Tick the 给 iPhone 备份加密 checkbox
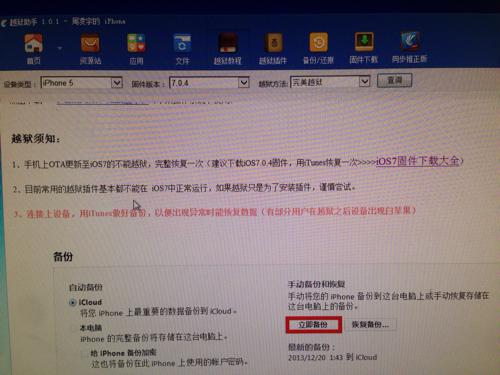The height and width of the screenshot is (375, 500). 85,353
